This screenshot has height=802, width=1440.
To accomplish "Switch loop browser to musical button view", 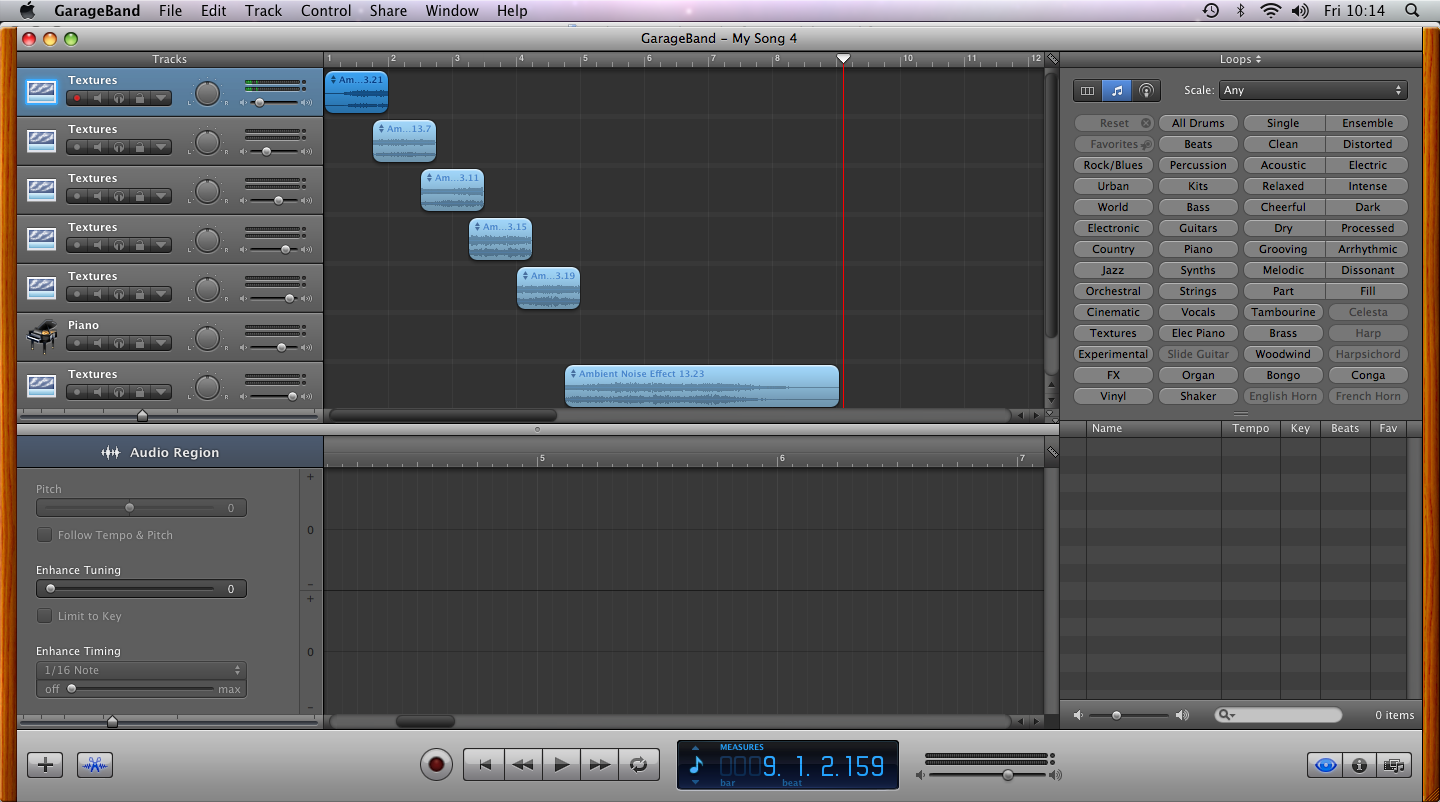I will (1117, 90).
